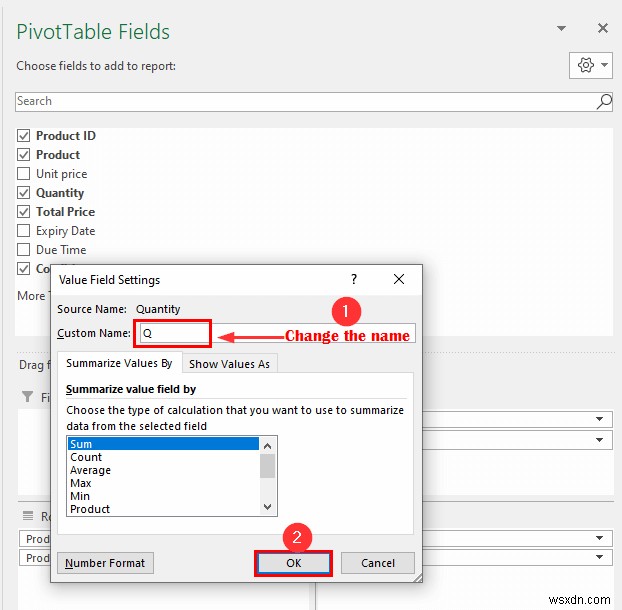Uncheck the Total Price field
Screen dimensions: 622x610
(23, 212)
